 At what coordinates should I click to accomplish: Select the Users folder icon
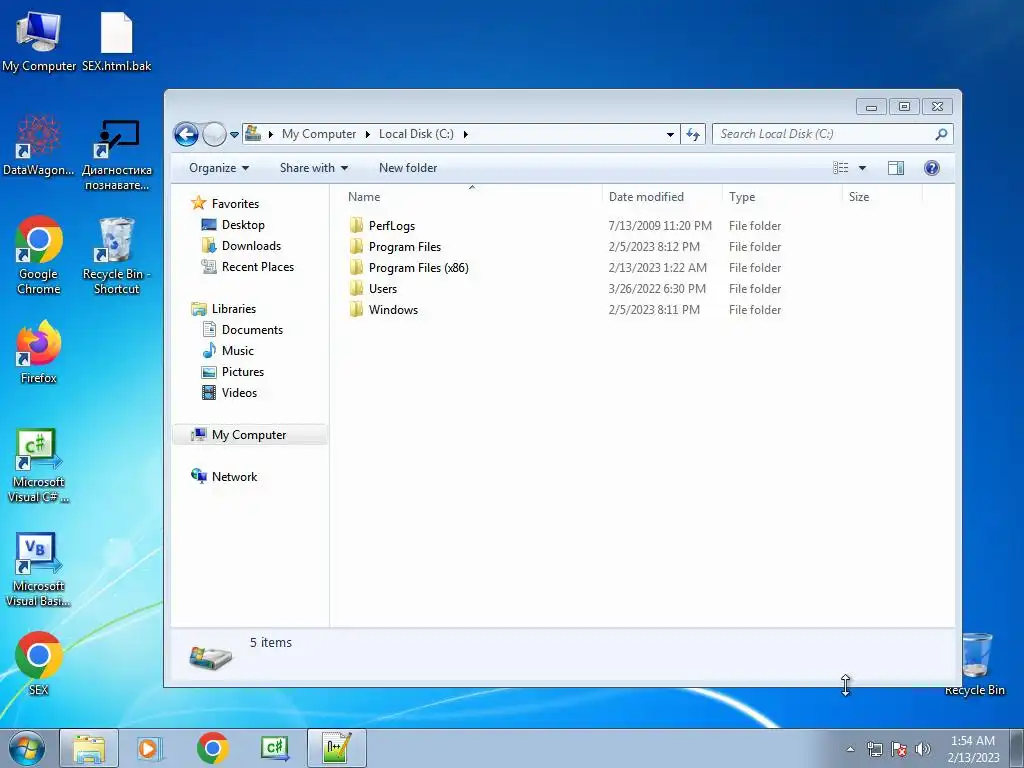pos(357,289)
